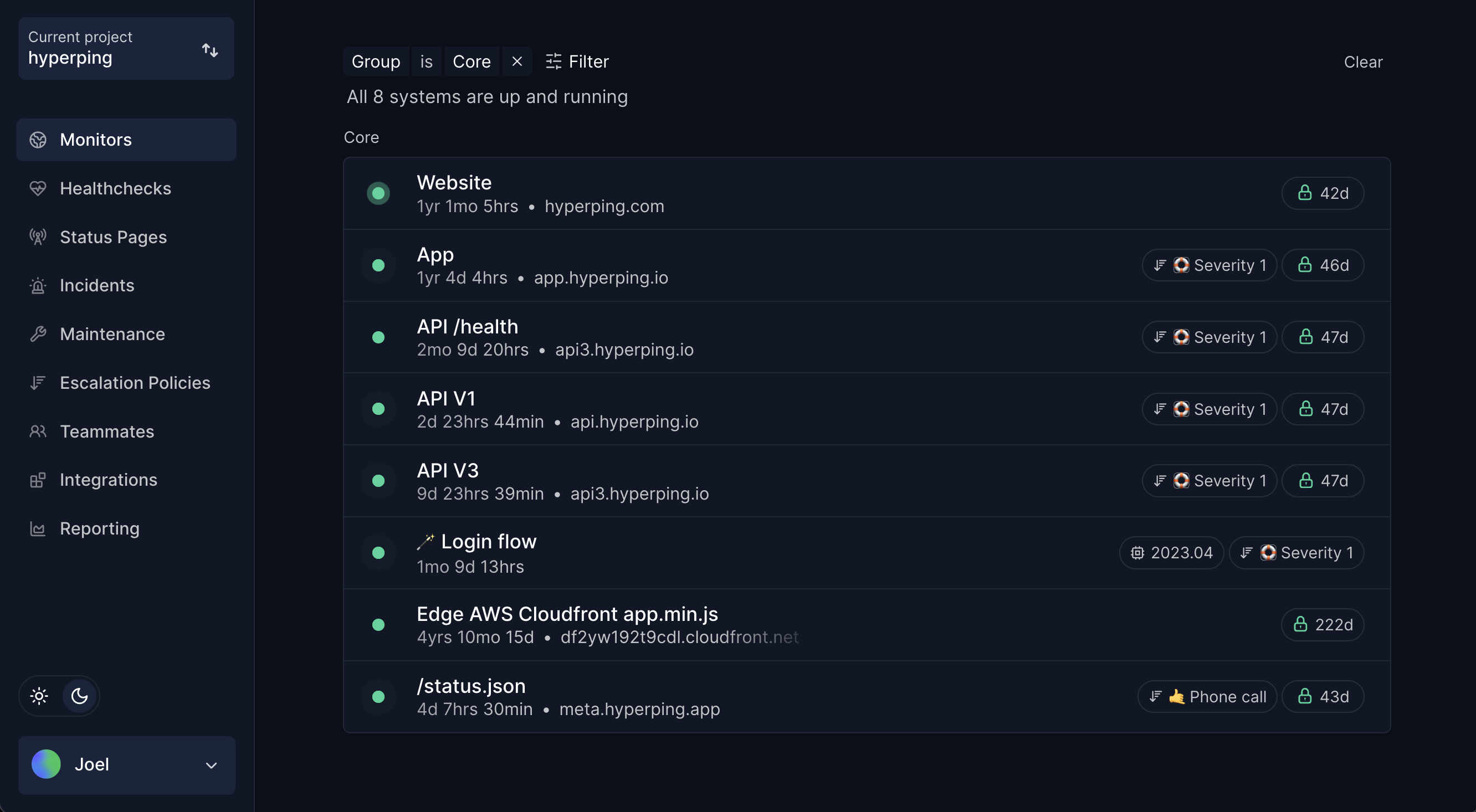Screen dimensions: 1476x812
Task: Click the Healthchecks heart icon
Action: point(38,188)
